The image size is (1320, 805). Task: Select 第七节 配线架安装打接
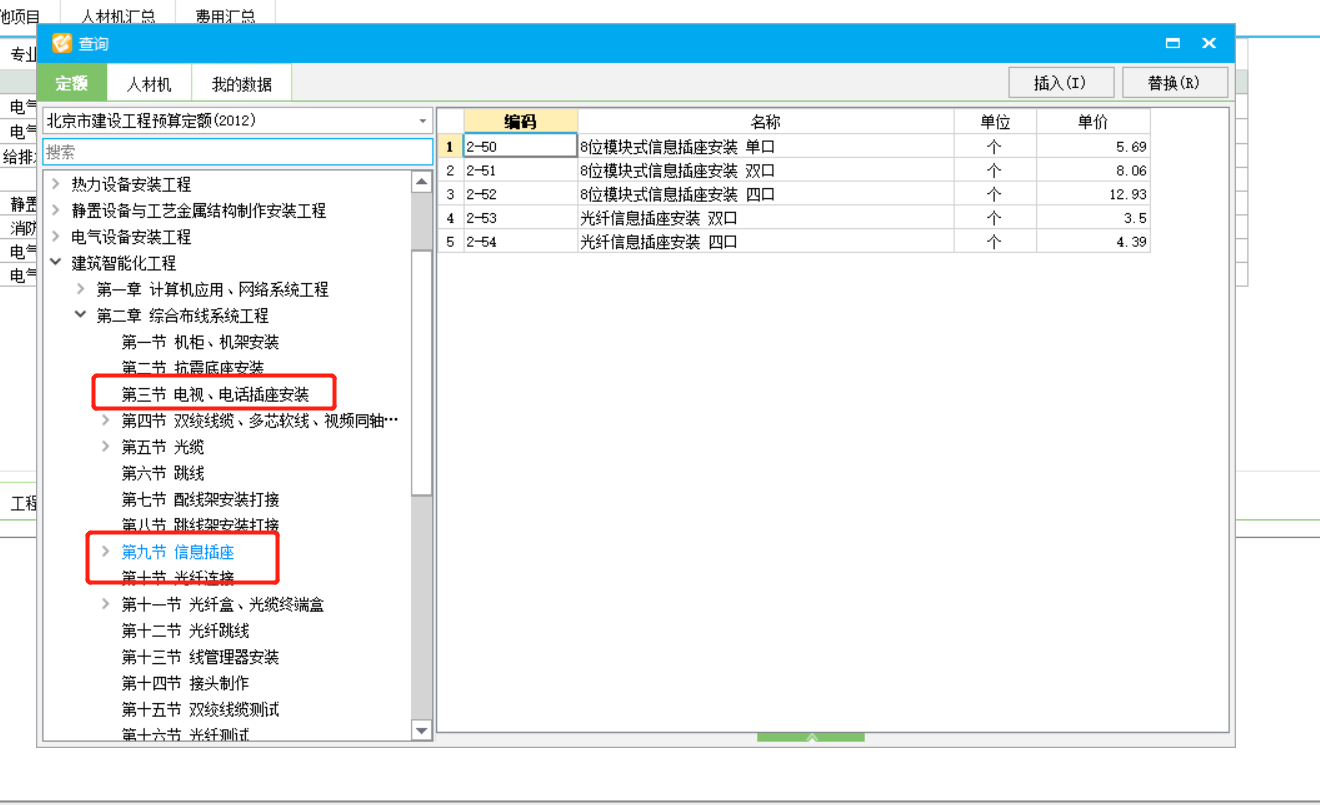point(200,499)
